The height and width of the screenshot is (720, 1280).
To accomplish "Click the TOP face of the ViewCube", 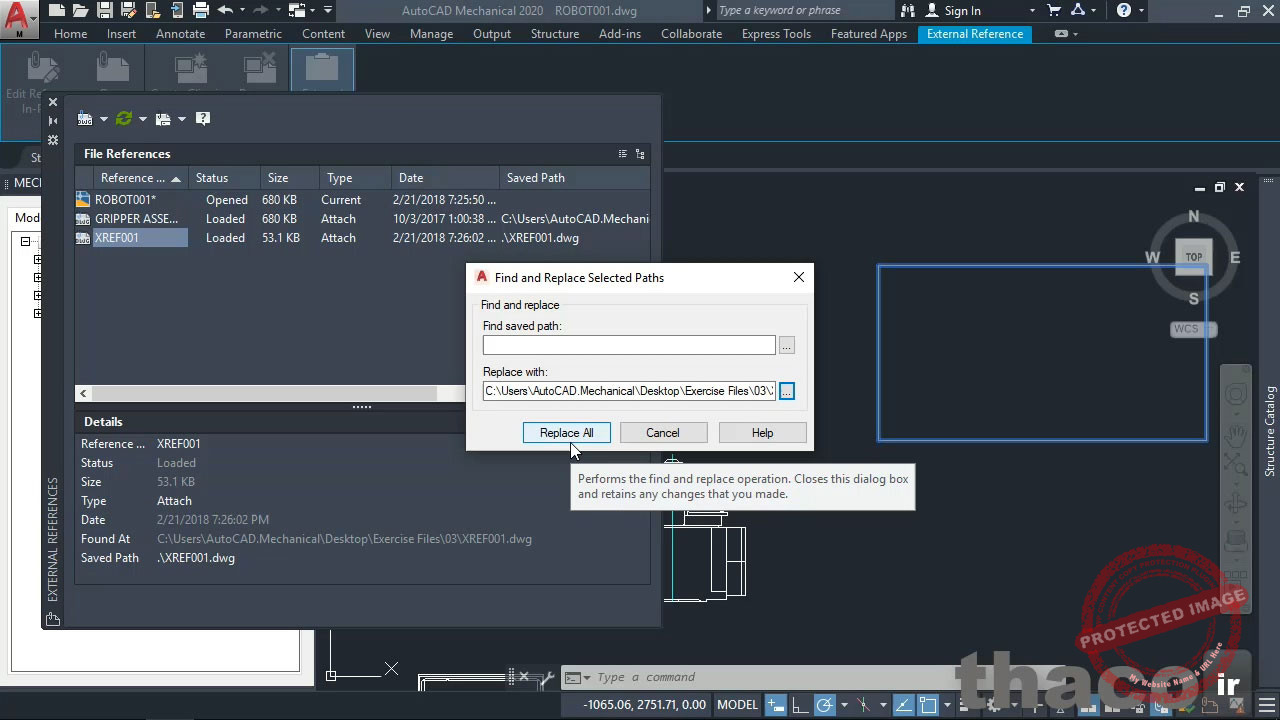I will pos(1194,257).
